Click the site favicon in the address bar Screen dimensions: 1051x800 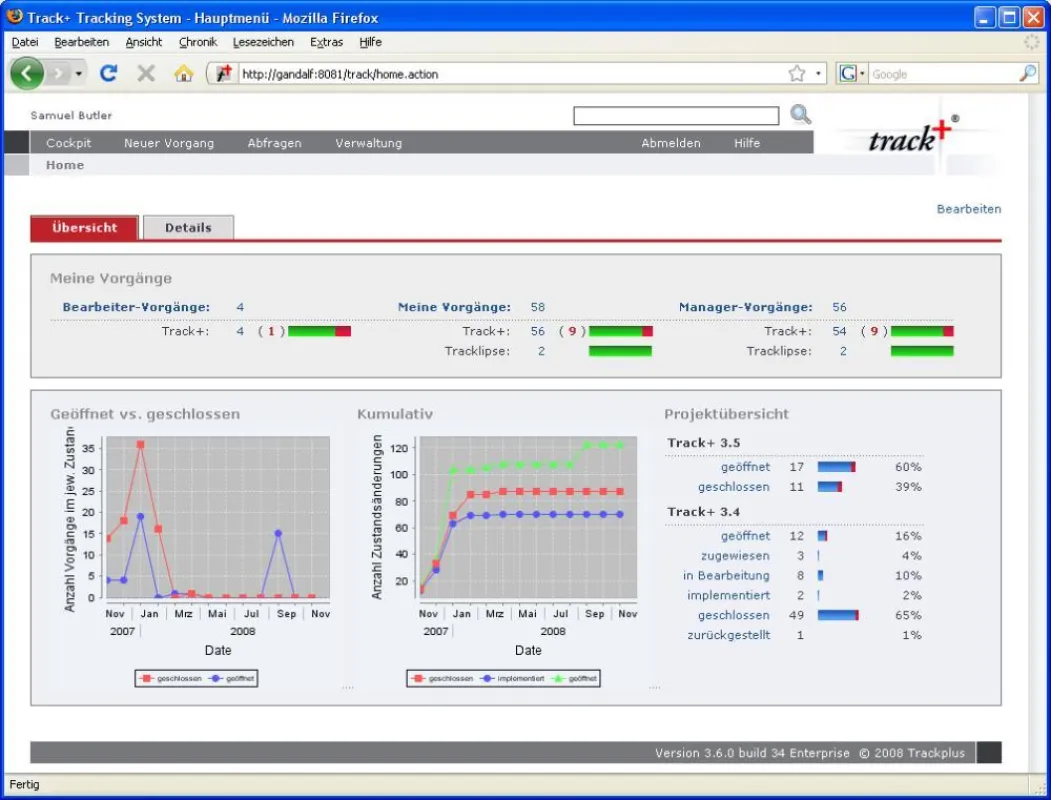[x=224, y=74]
